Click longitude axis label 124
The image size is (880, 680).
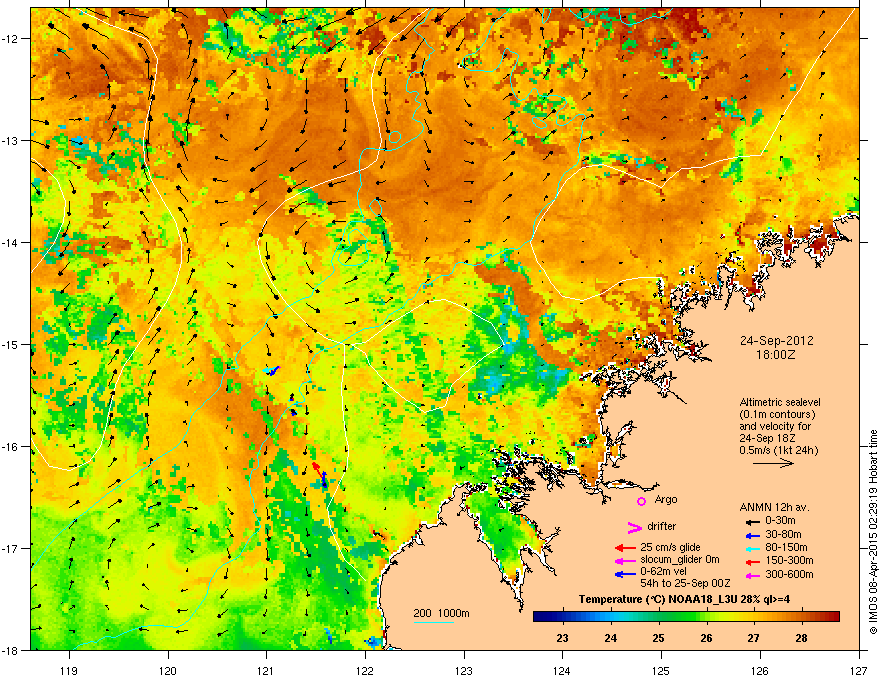tap(562, 670)
